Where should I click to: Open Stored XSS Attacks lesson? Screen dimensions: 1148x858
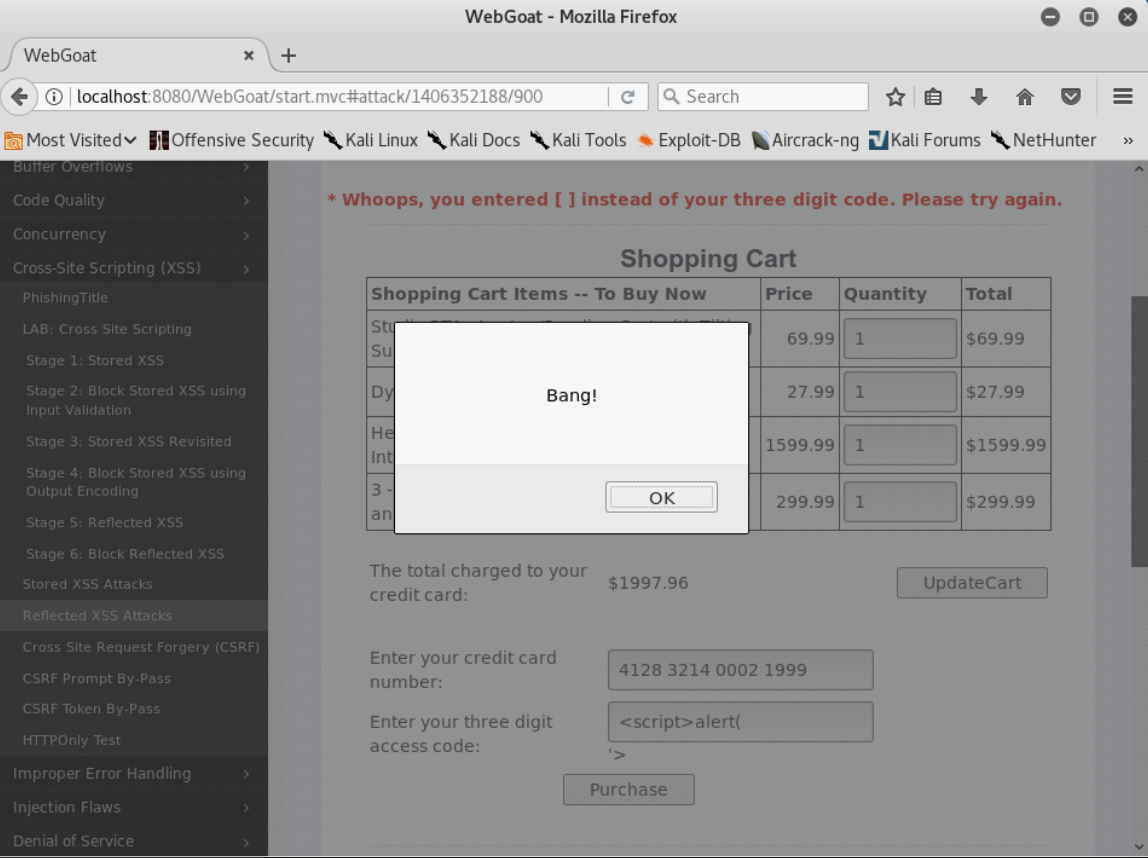[x=88, y=584]
